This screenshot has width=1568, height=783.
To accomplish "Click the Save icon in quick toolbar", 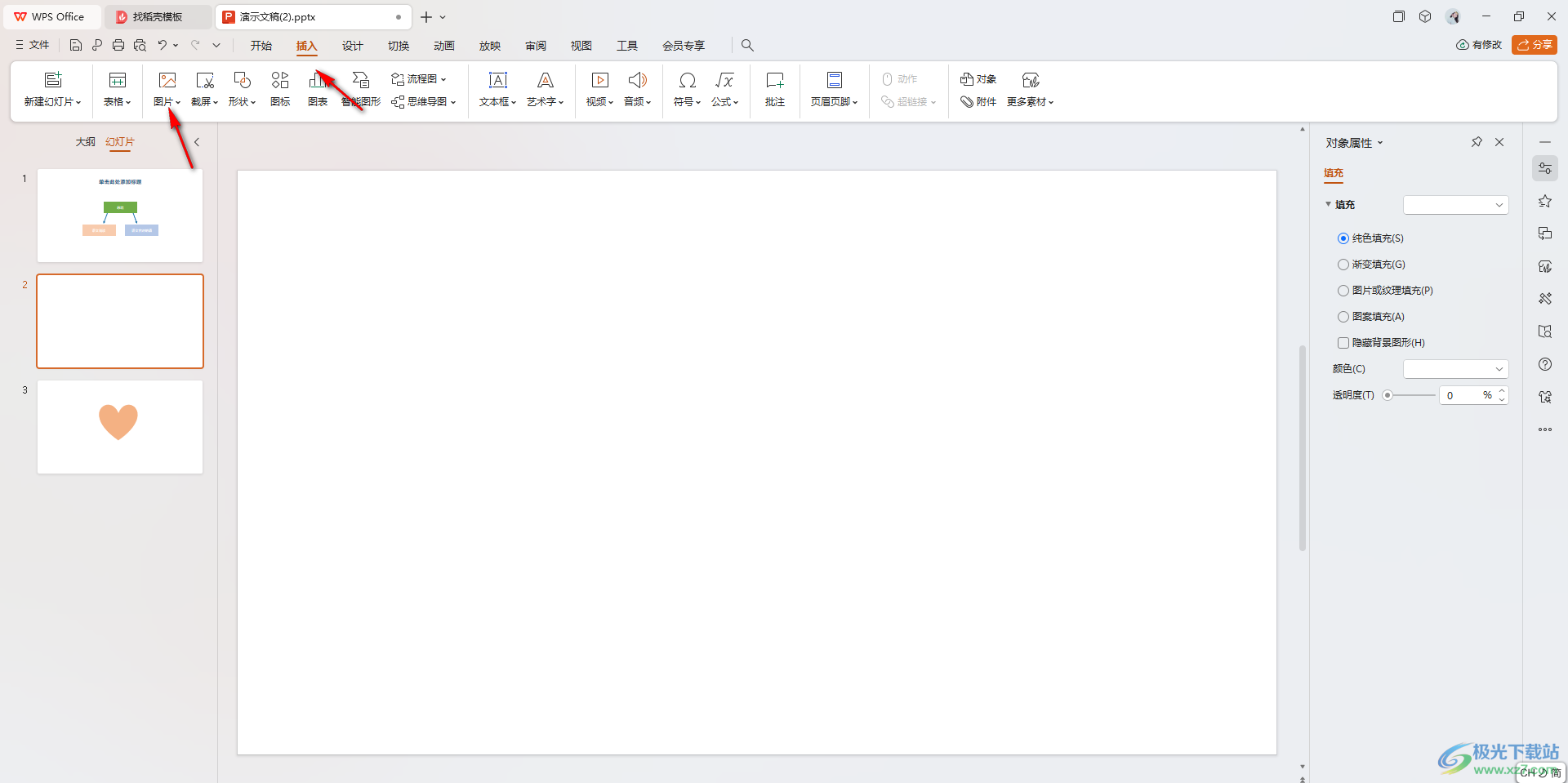I will pyautogui.click(x=76, y=45).
